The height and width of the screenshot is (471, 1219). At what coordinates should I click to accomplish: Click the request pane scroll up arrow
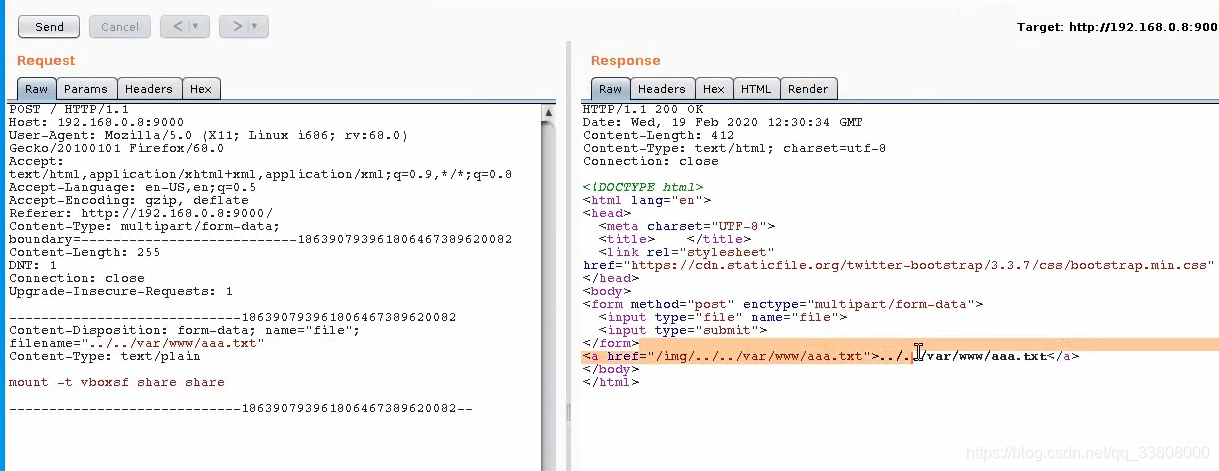click(549, 114)
